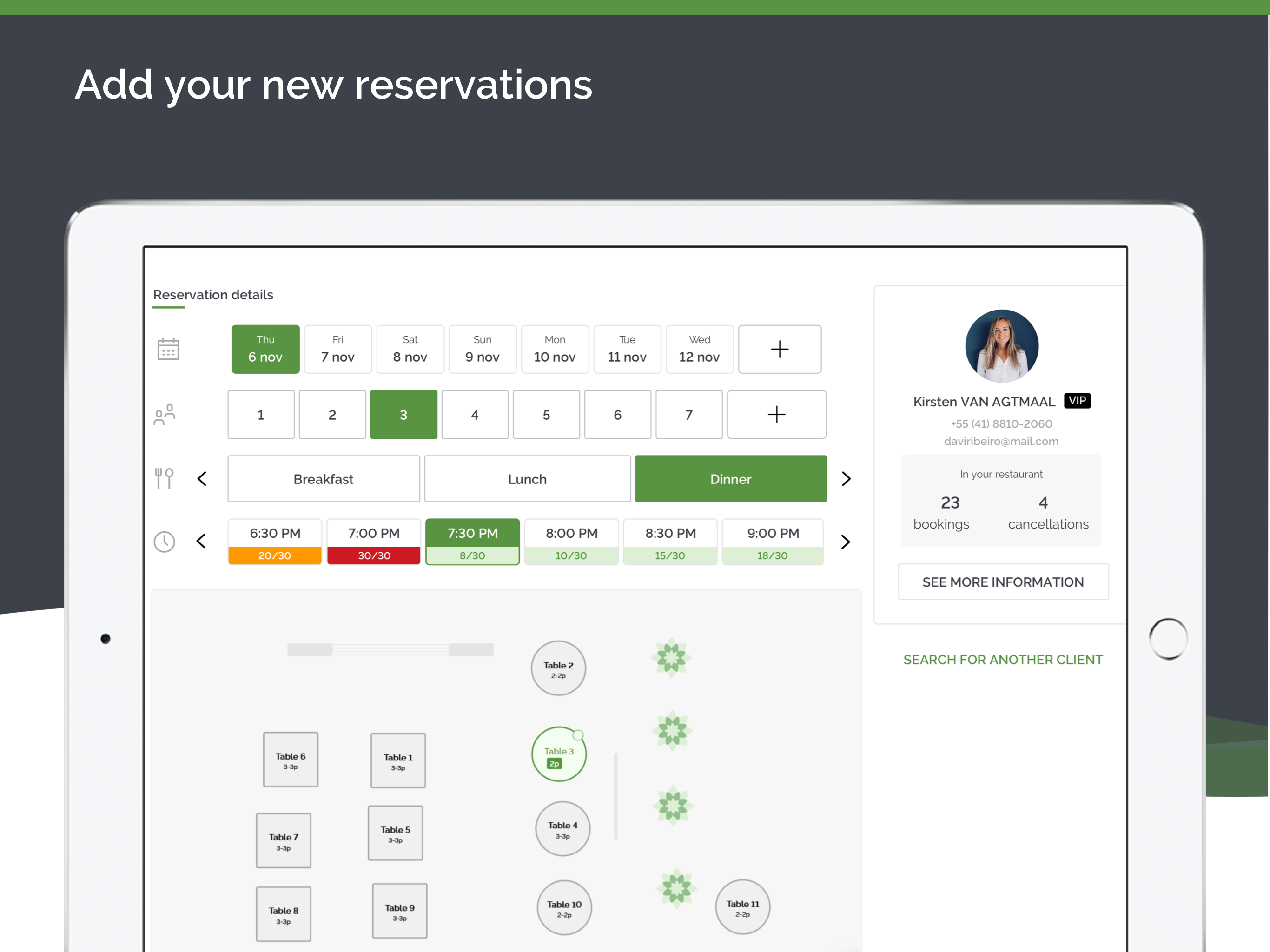Switch to the Lunch service
The height and width of the screenshot is (952, 1270).
tap(527, 479)
